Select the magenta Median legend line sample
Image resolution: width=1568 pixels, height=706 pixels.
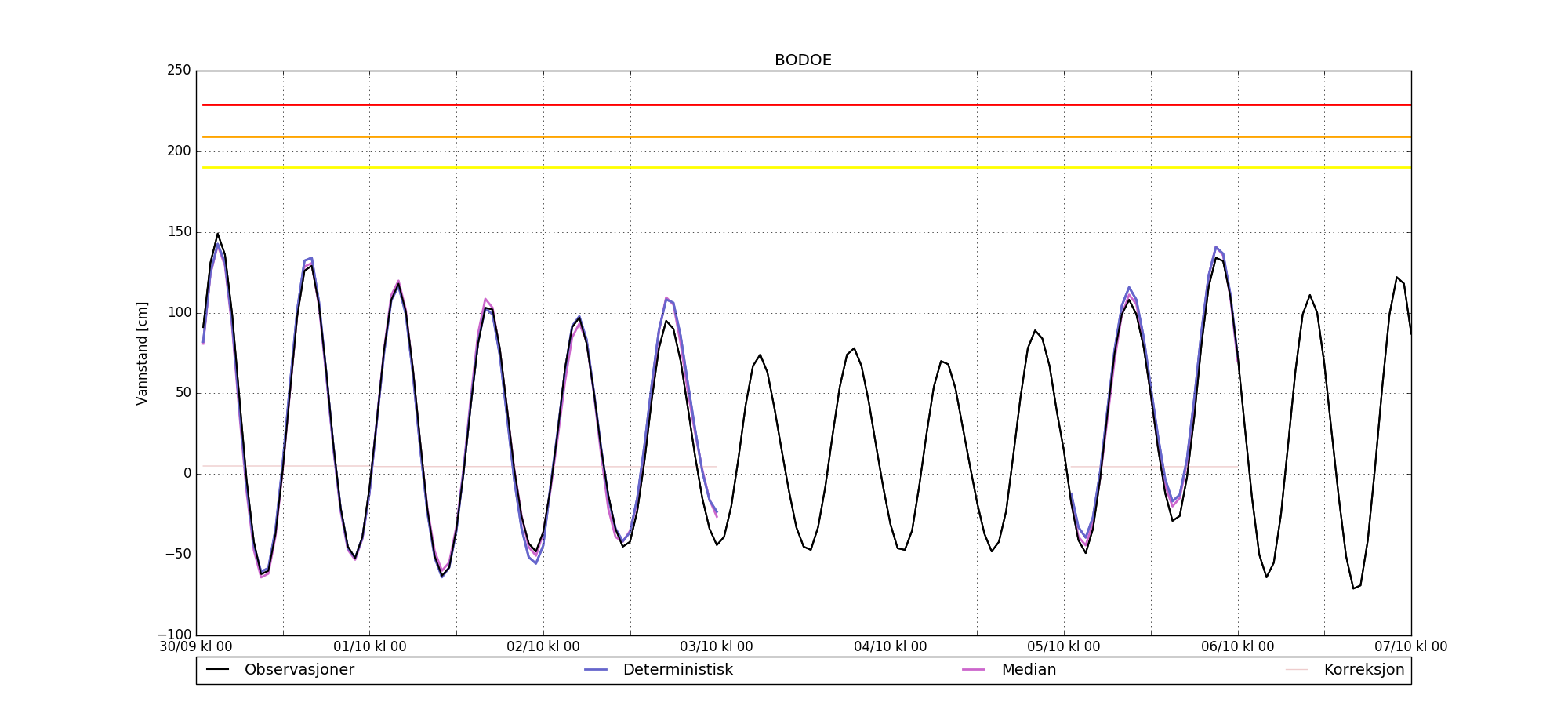click(974, 670)
